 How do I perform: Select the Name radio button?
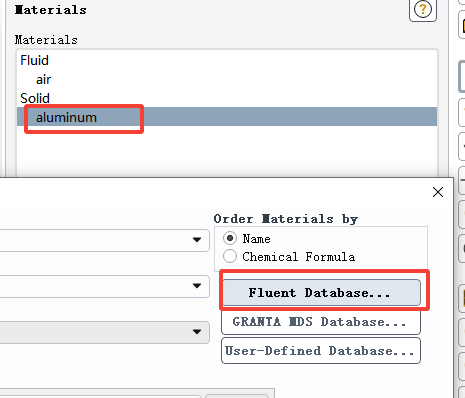pos(230,238)
